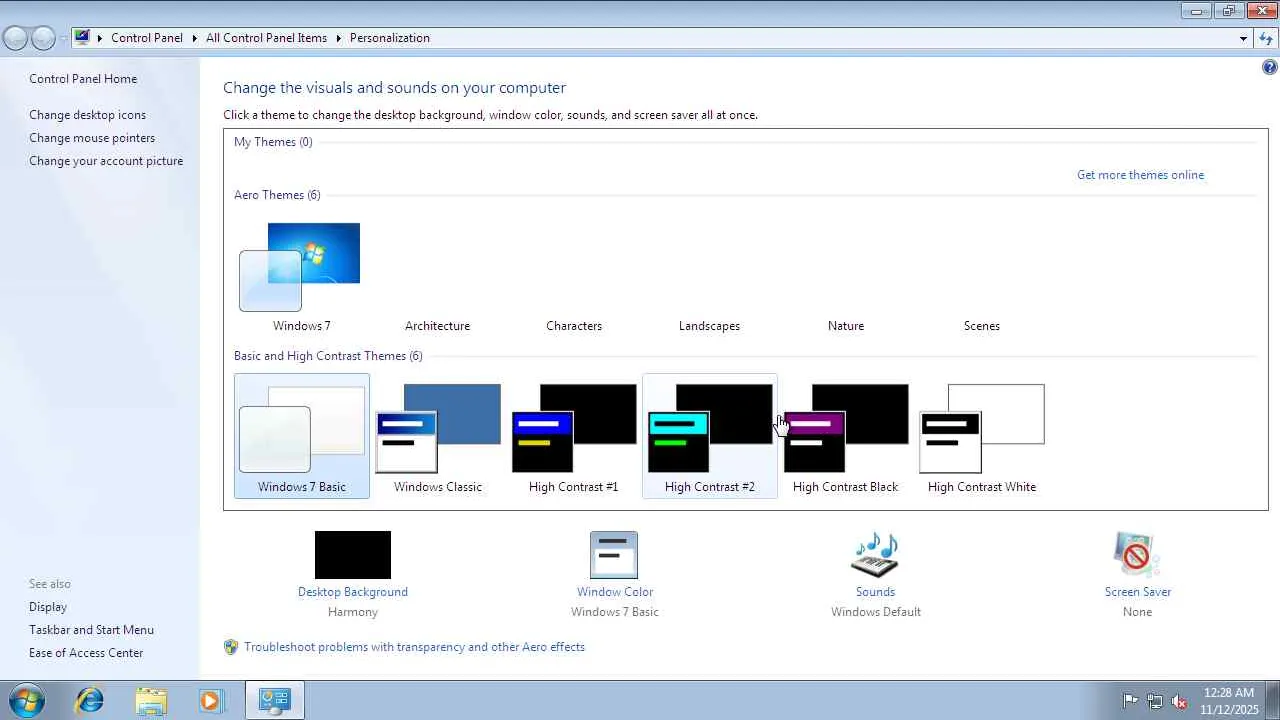This screenshot has width=1280, height=720.
Task: Expand the arrow after All Control Panel Items
Action: click(x=338, y=38)
